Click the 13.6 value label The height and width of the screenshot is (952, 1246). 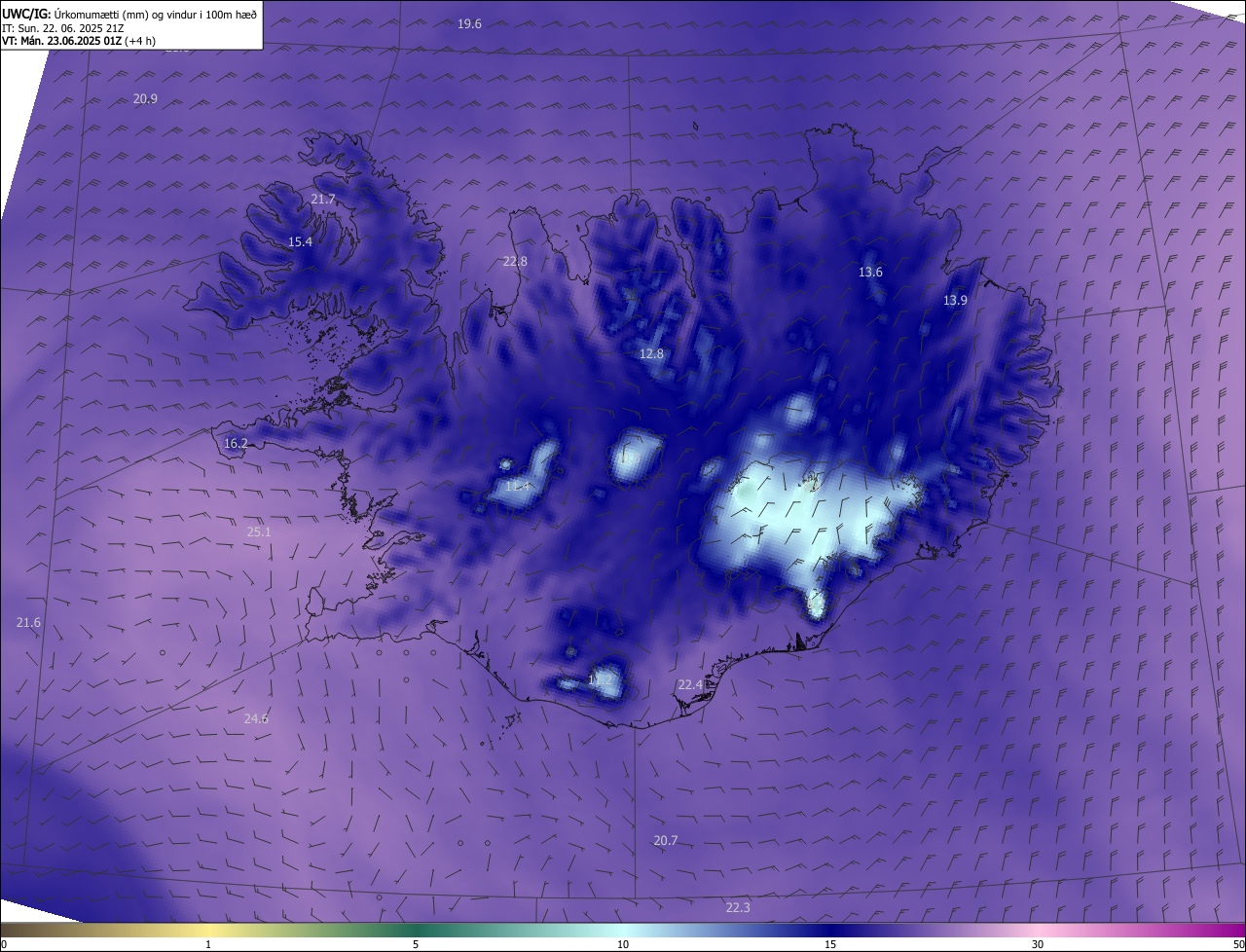click(x=870, y=272)
